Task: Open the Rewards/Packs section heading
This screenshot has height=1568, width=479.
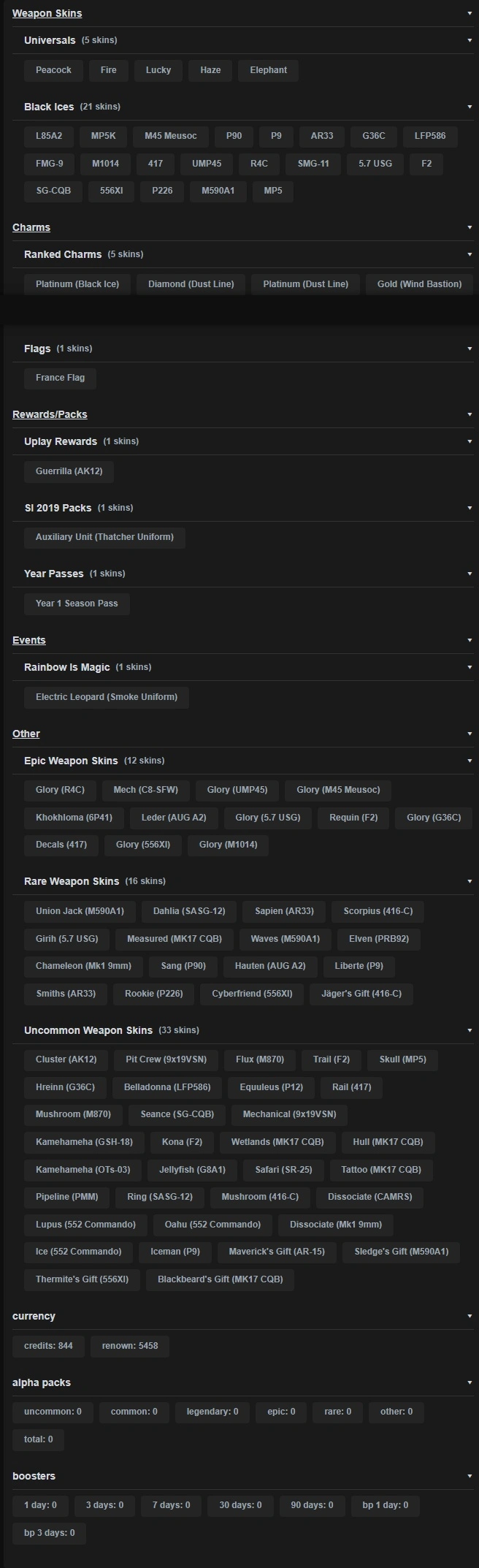Action: click(x=50, y=414)
